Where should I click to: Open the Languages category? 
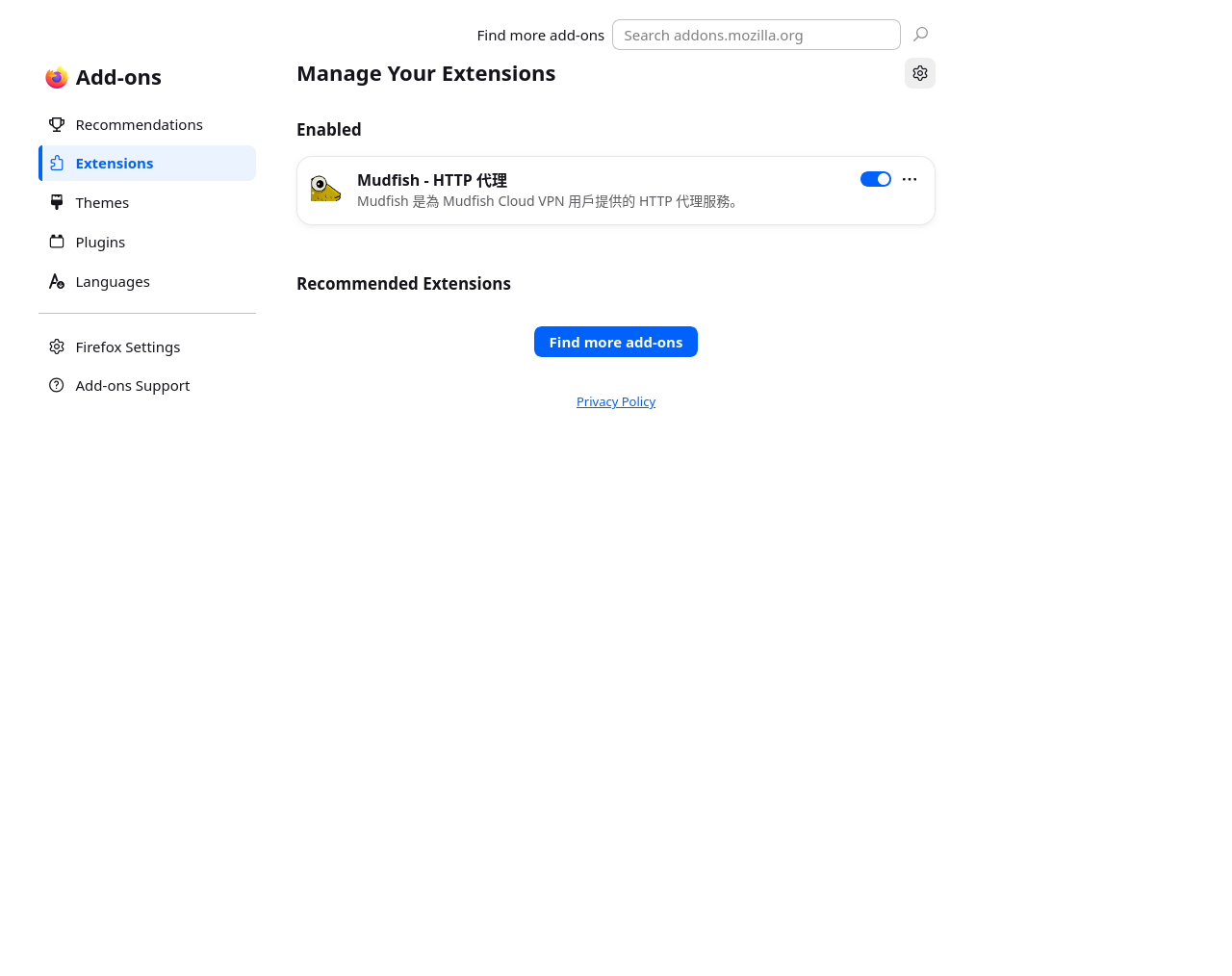[x=147, y=281]
